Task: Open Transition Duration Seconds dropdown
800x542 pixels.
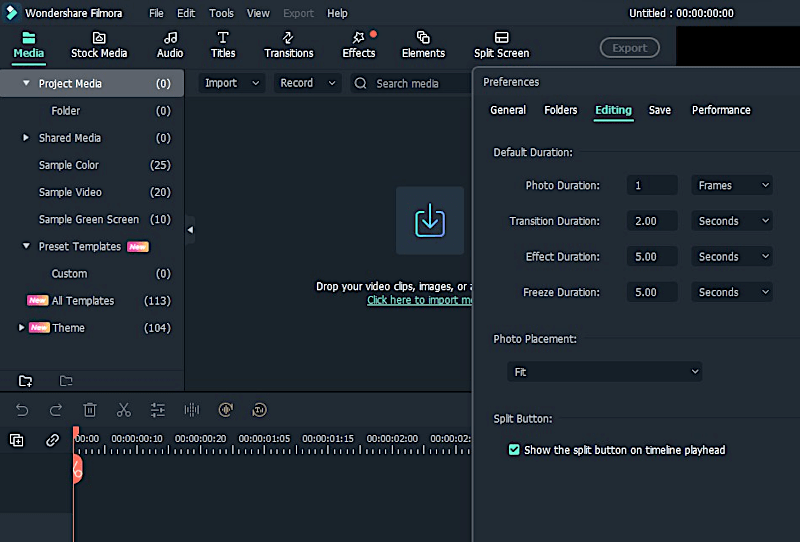Action: pos(732,221)
